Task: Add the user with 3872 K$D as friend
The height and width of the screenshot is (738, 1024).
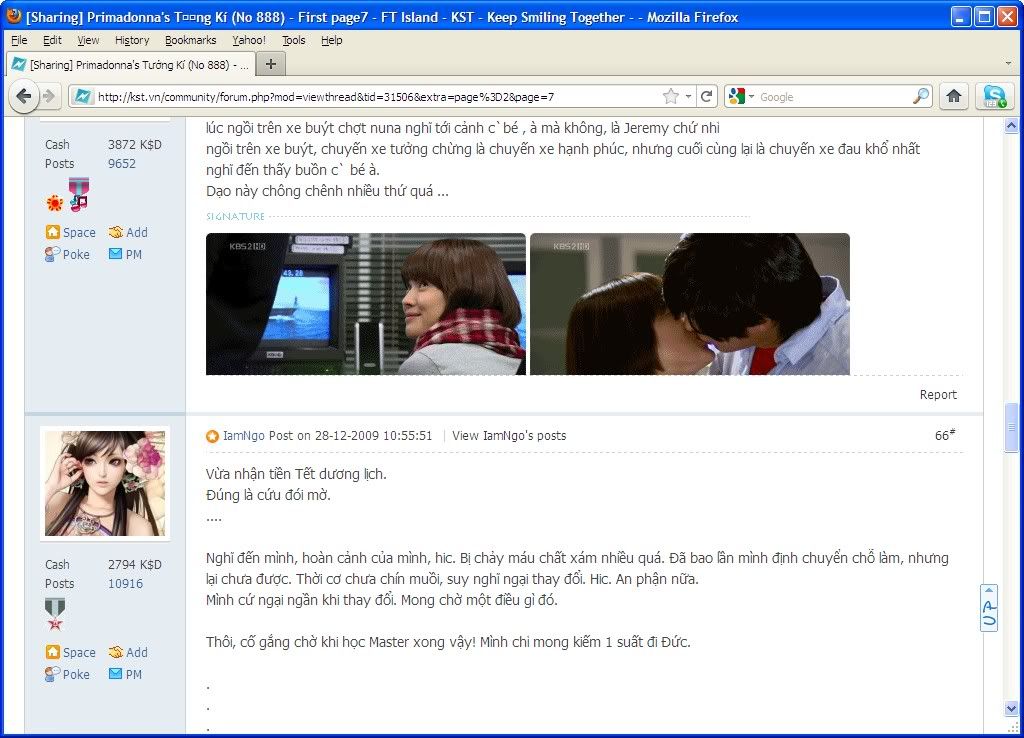Action: point(128,233)
